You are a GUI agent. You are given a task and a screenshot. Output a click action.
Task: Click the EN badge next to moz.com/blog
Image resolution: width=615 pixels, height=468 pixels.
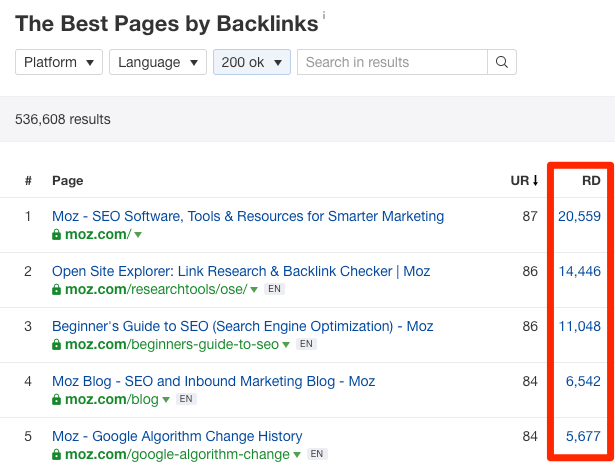click(x=186, y=399)
